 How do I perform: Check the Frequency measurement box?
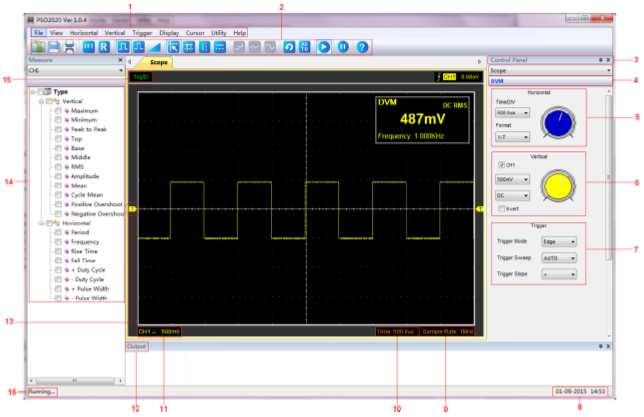tap(58, 242)
